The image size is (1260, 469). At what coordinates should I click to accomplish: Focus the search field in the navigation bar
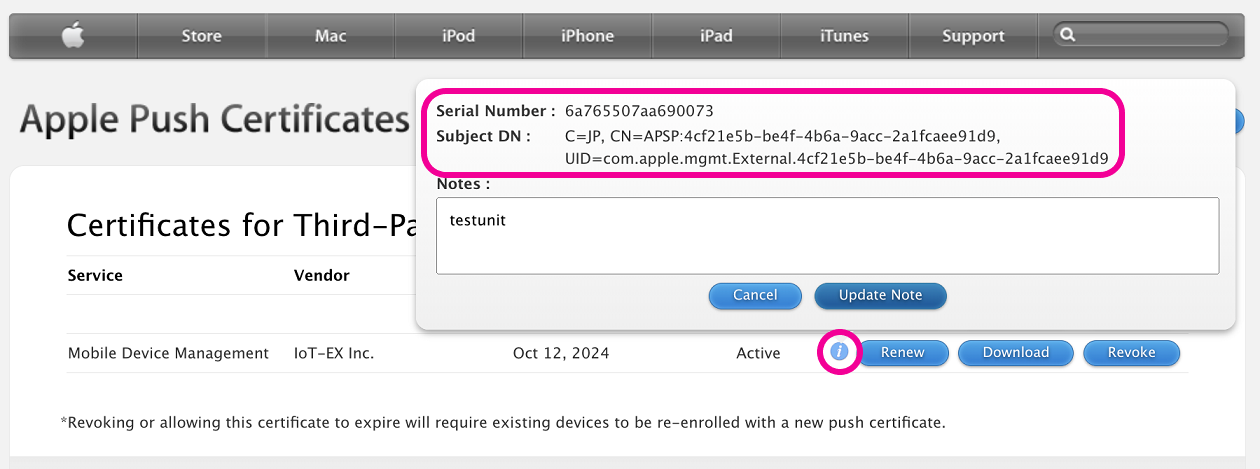(x=1150, y=35)
